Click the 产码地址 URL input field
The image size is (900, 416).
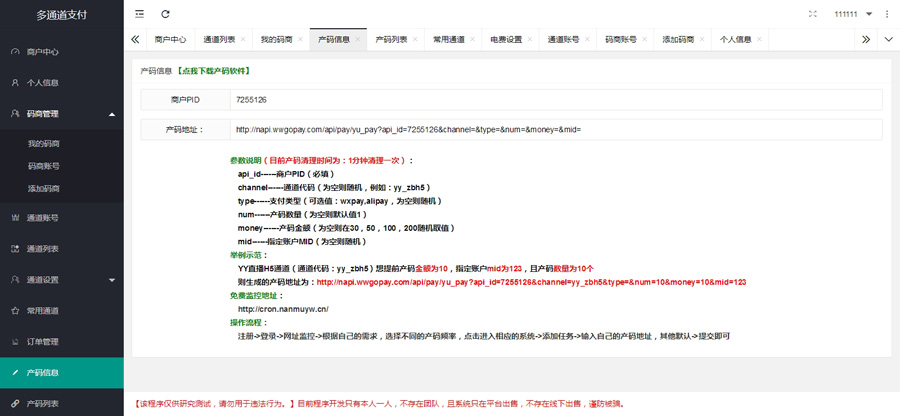point(555,130)
